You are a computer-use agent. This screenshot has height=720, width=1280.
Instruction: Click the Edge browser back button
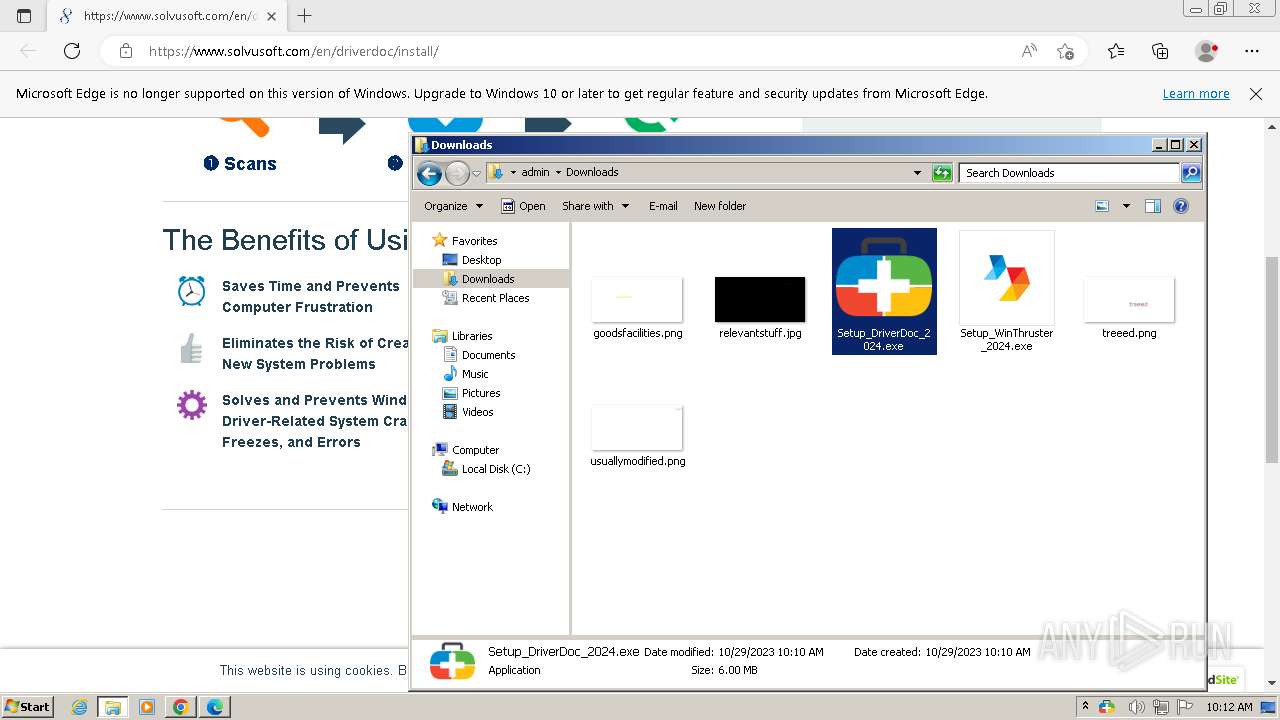pyautogui.click(x=28, y=51)
